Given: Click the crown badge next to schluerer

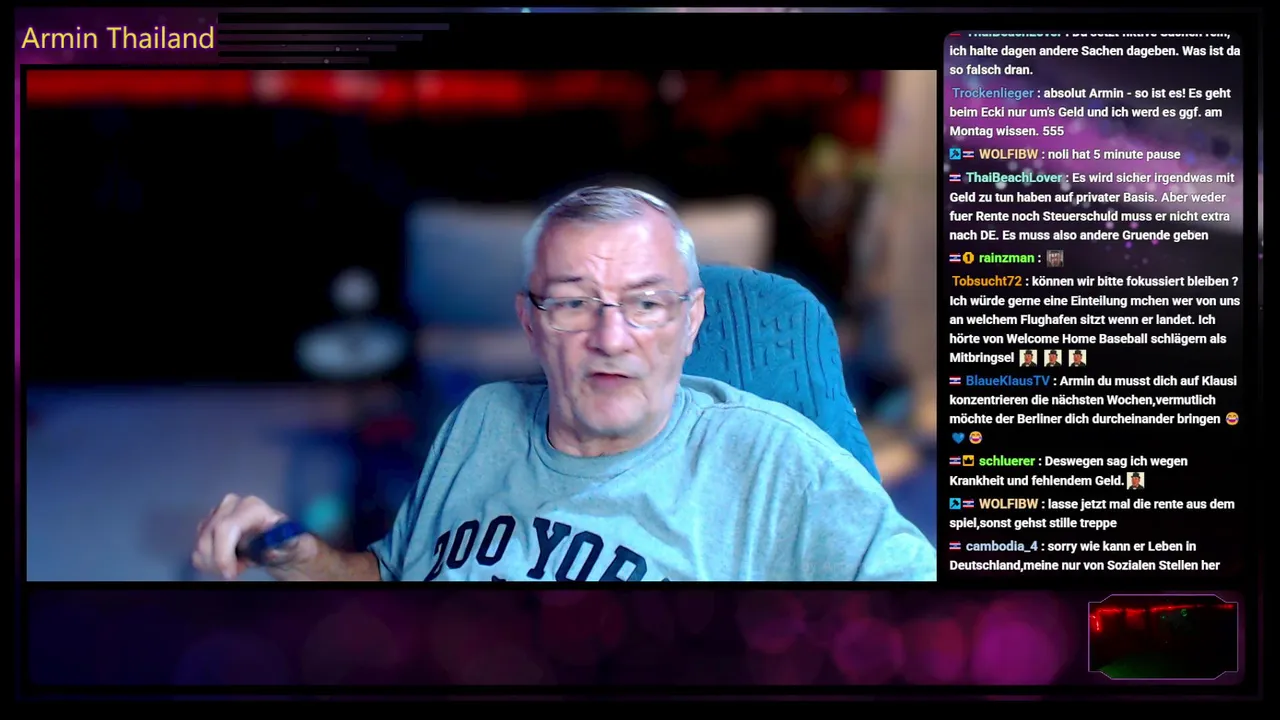Looking at the screenshot, I should (x=968, y=461).
